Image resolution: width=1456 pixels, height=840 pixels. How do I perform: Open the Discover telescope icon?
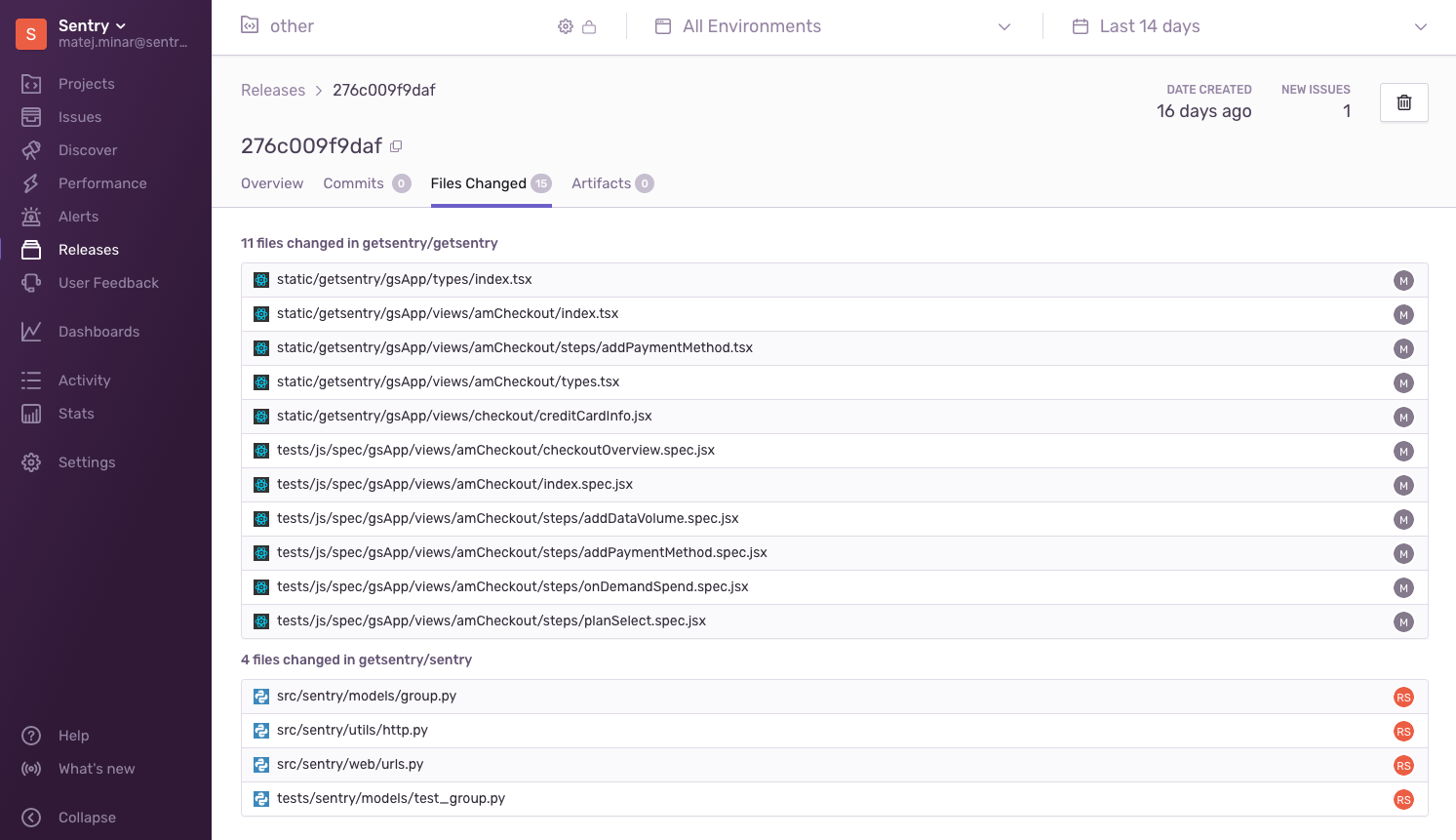coord(31,150)
